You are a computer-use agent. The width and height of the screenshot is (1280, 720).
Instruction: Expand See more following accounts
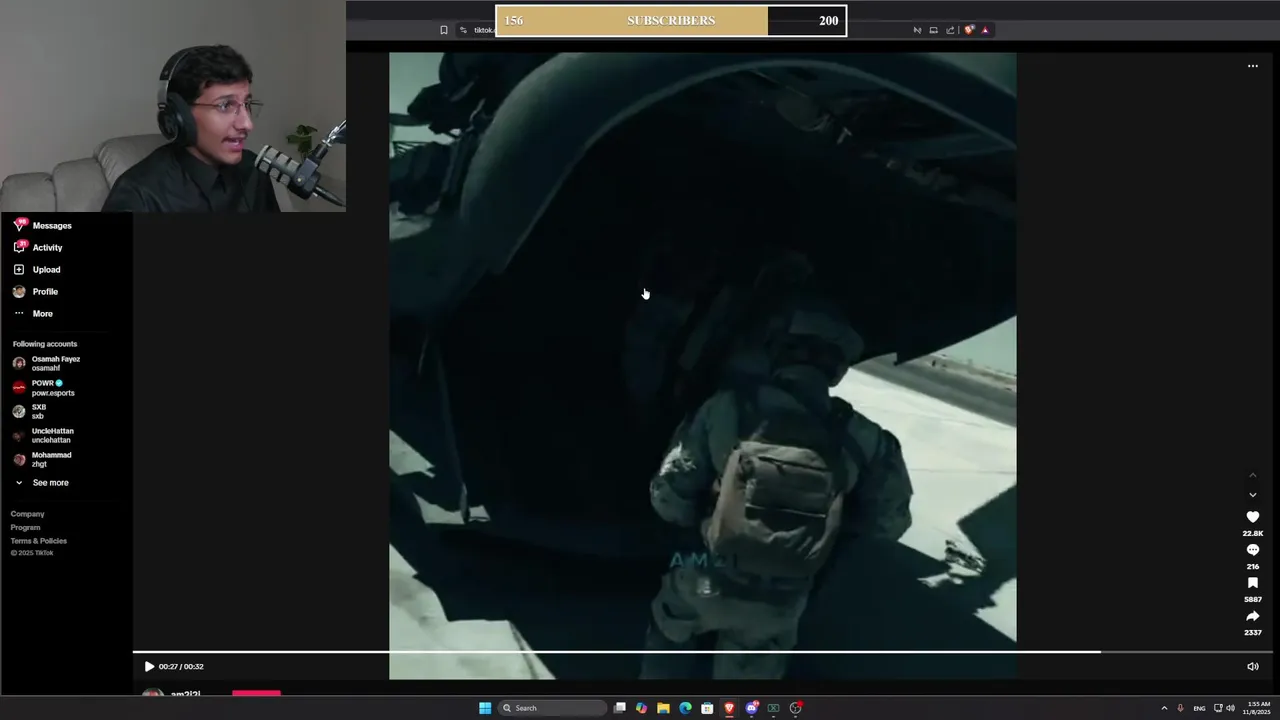(x=41, y=483)
